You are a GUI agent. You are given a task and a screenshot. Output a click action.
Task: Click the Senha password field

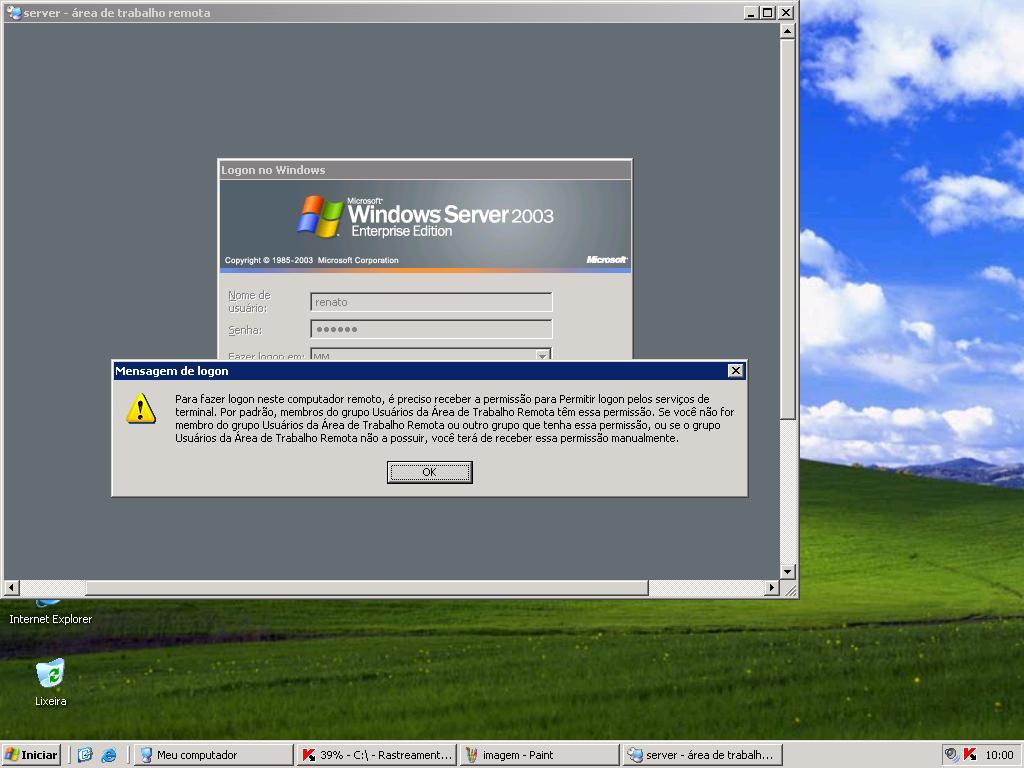[x=431, y=329]
